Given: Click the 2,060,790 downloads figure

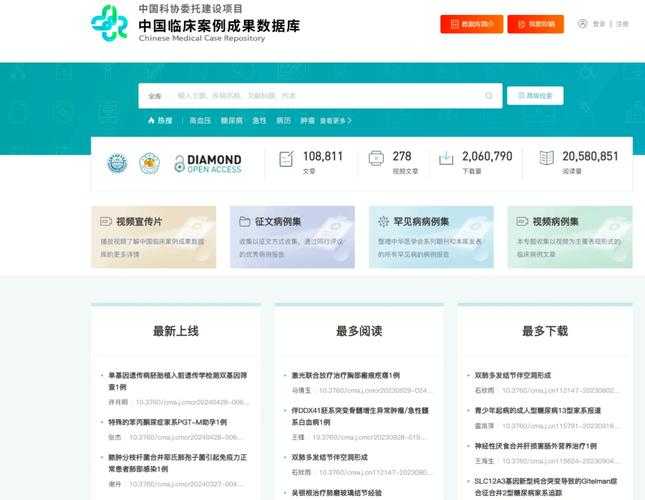Looking at the screenshot, I should (487, 156).
